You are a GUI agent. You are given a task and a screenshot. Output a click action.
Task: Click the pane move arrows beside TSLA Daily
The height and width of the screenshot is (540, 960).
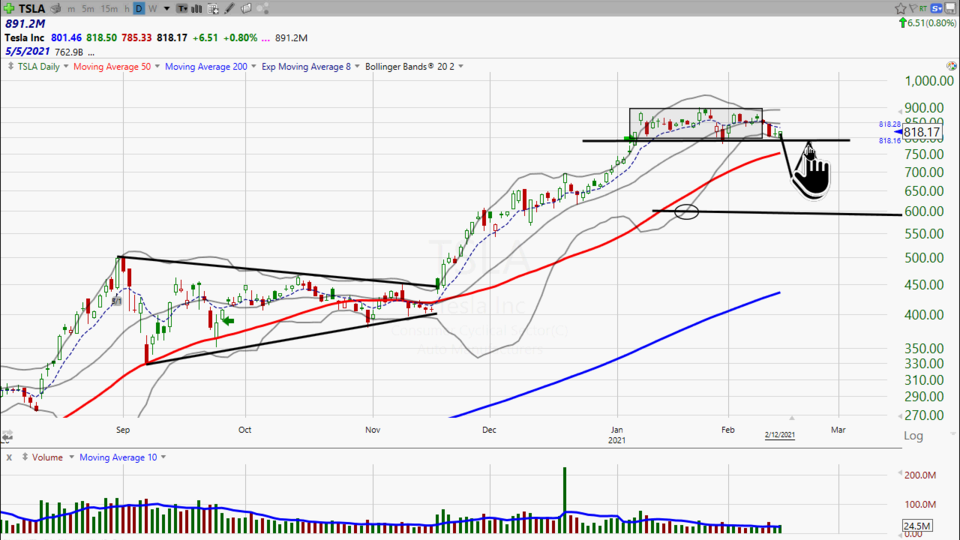point(10,66)
